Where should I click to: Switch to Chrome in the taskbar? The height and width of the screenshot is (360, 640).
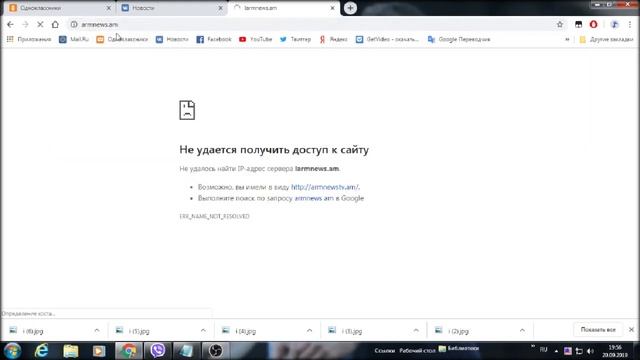(129, 351)
